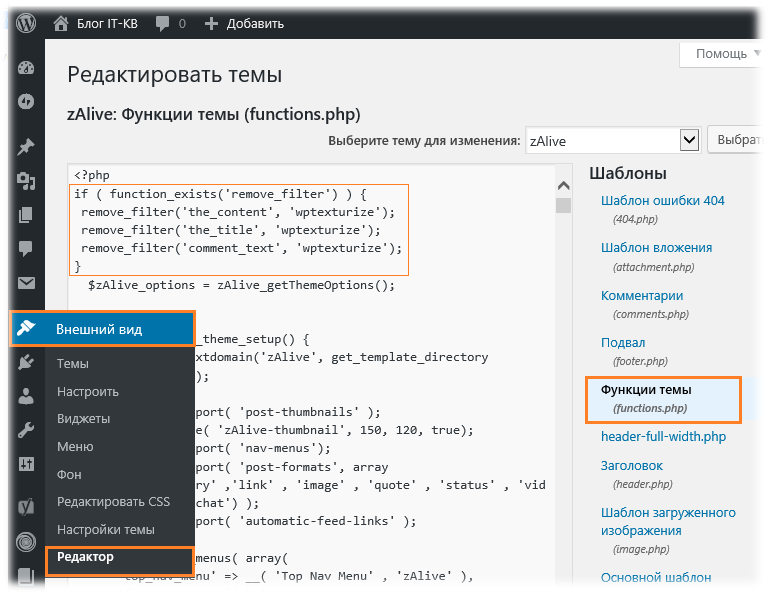This screenshot has height=592, width=767.
Task: Click the Yoast SEO sidebar icon
Action: pyautogui.click(x=26, y=507)
